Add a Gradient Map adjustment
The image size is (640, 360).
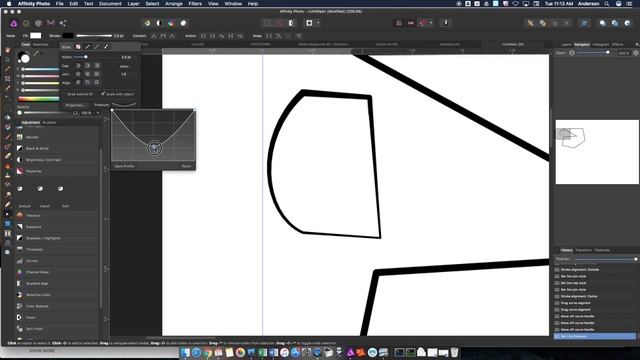37,283
